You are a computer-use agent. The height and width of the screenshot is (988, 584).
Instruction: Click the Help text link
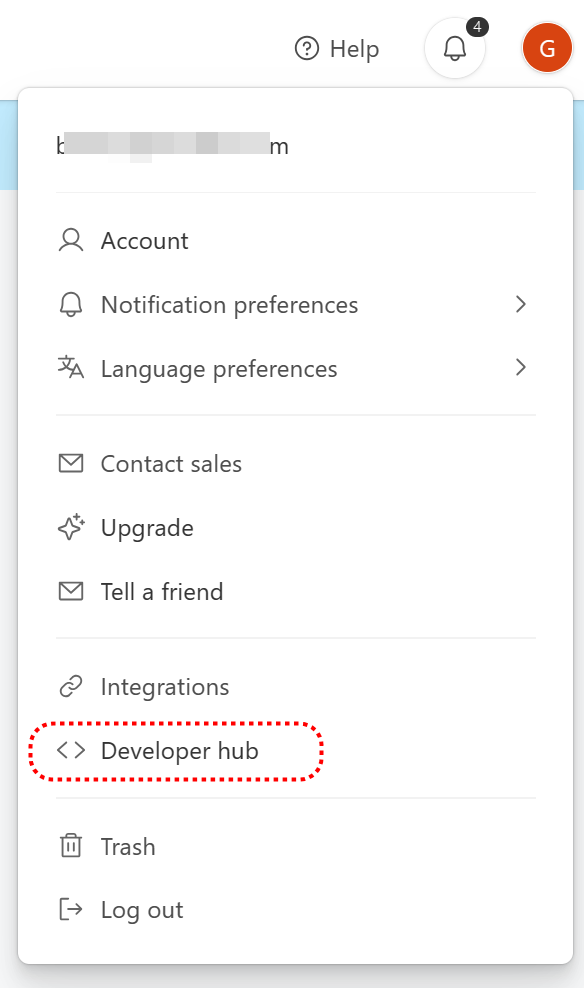click(354, 49)
